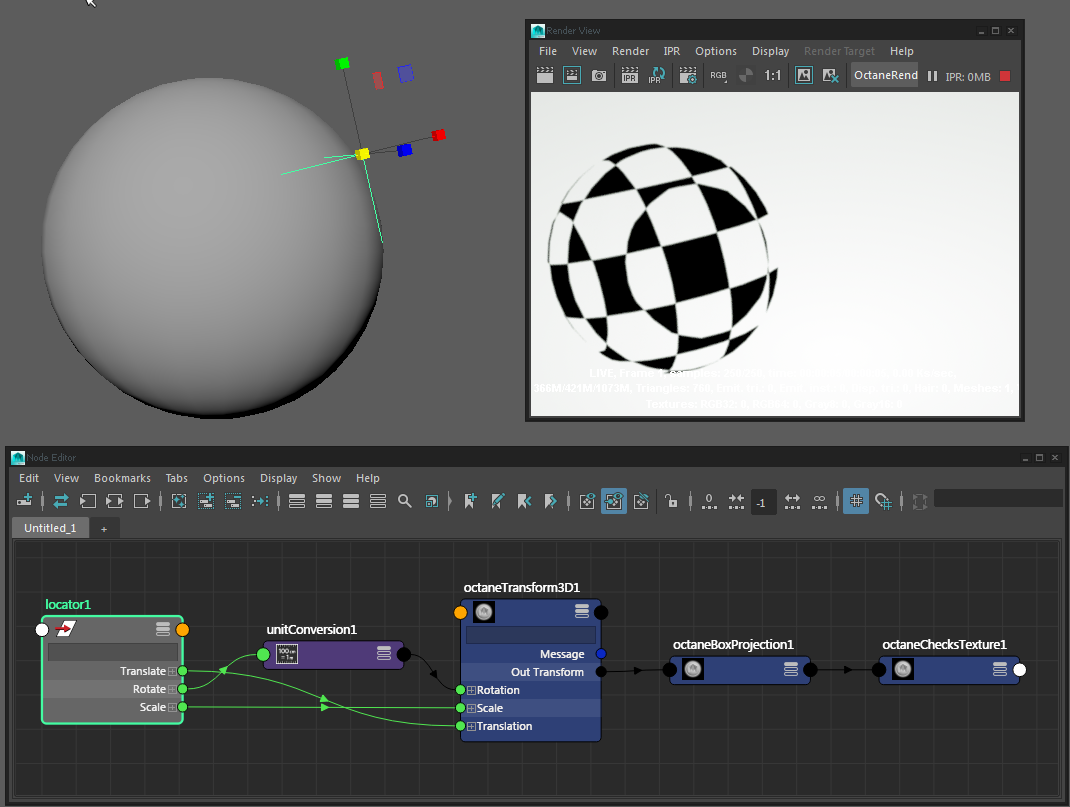The width and height of the screenshot is (1070, 807).
Task: Click the search magnifier icon in Node Editor
Action: [x=405, y=501]
